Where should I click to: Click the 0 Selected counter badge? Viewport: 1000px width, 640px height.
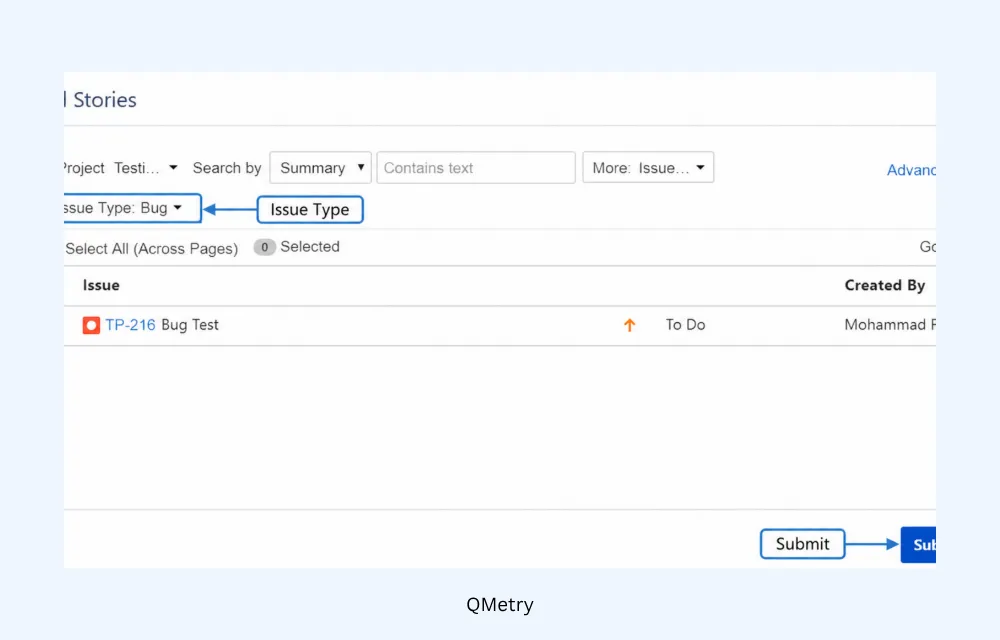(x=264, y=247)
